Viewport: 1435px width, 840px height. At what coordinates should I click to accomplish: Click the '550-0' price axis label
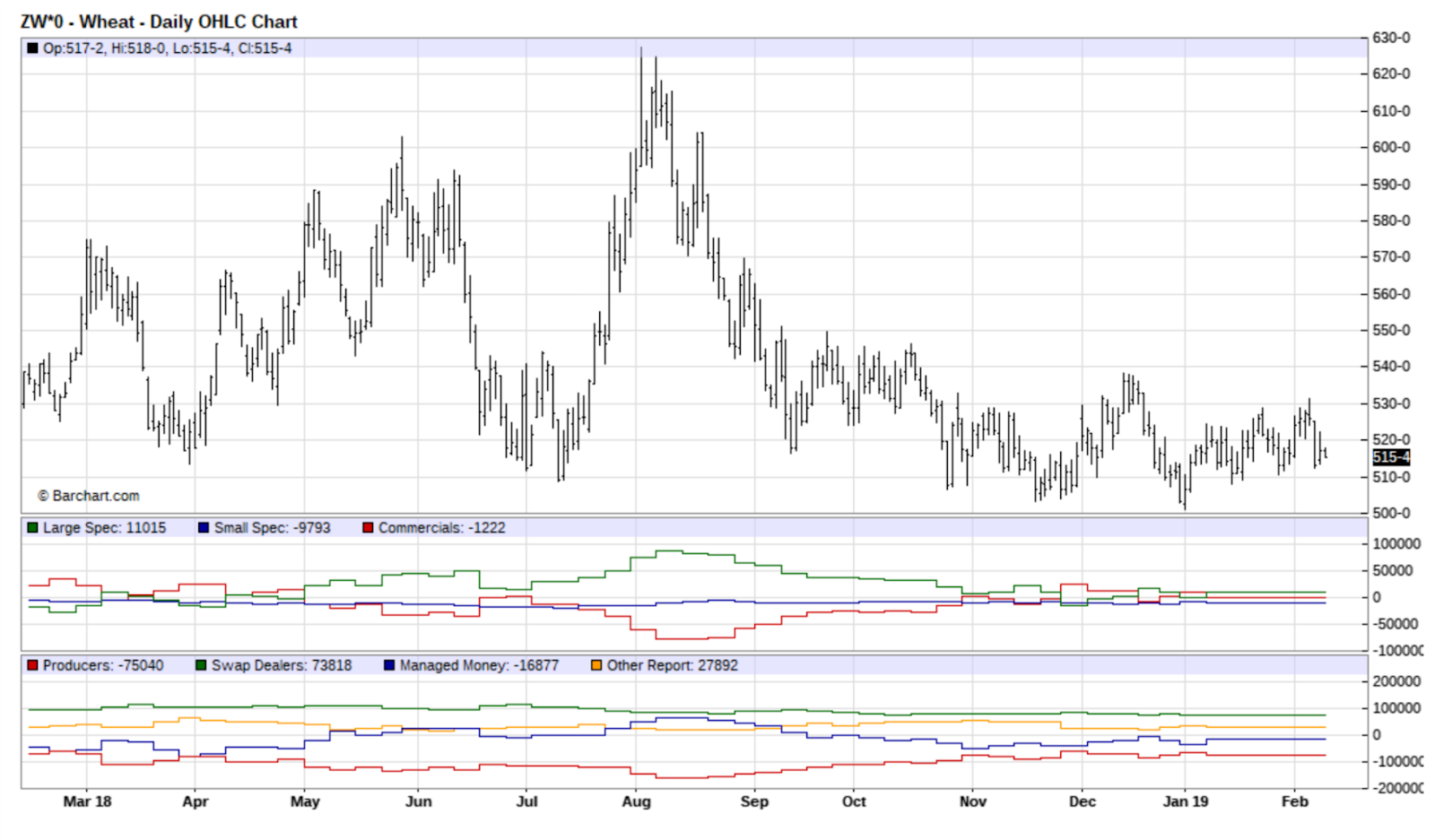tap(1392, 330)
